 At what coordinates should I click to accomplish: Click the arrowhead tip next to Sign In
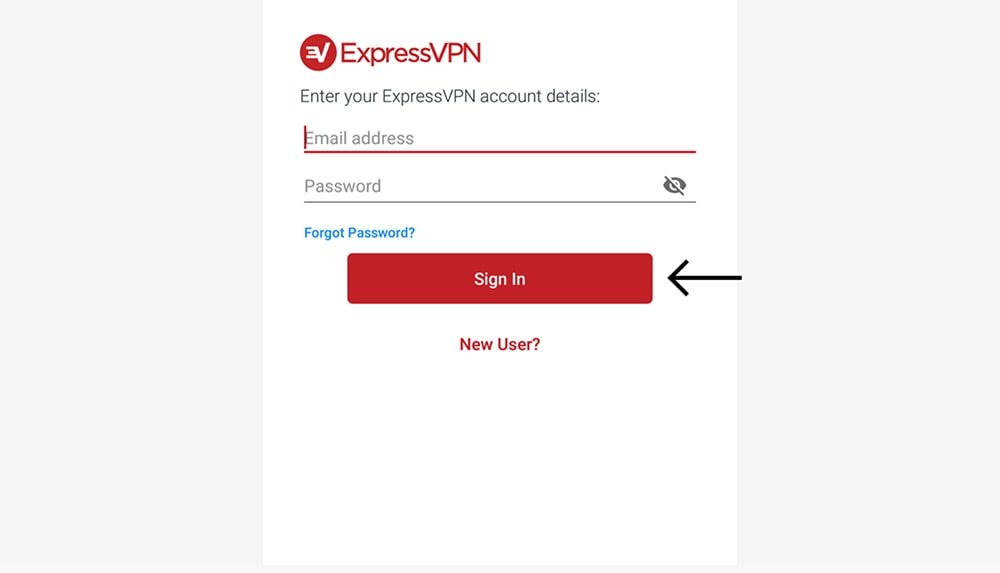pyautogui.click(x=671, y=278)
